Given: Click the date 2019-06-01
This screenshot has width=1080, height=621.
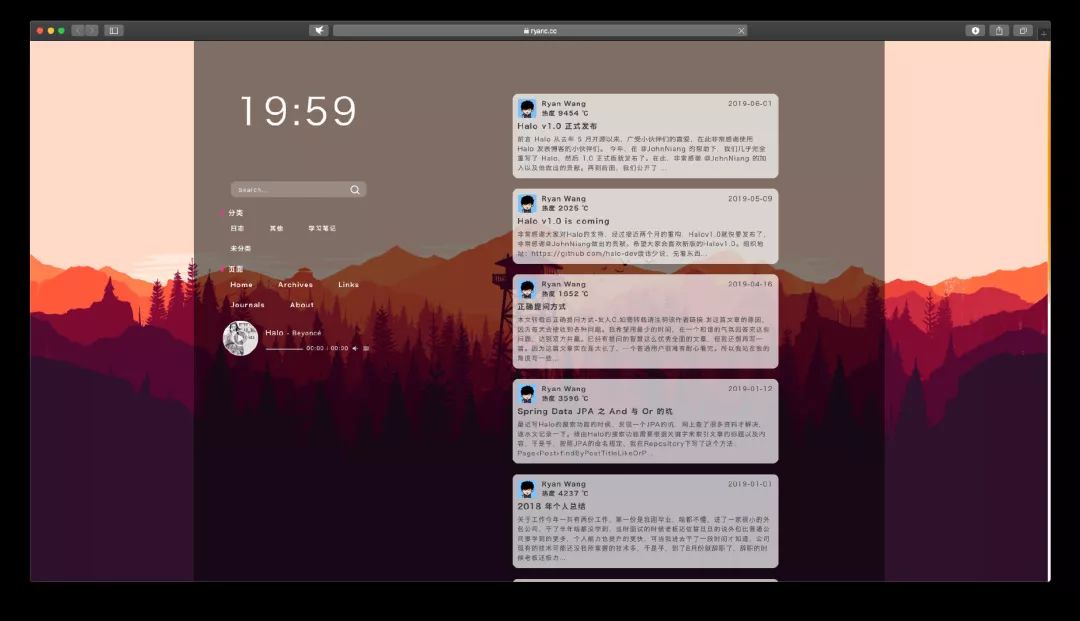Looking at the screenshot, I should (750, 103).
